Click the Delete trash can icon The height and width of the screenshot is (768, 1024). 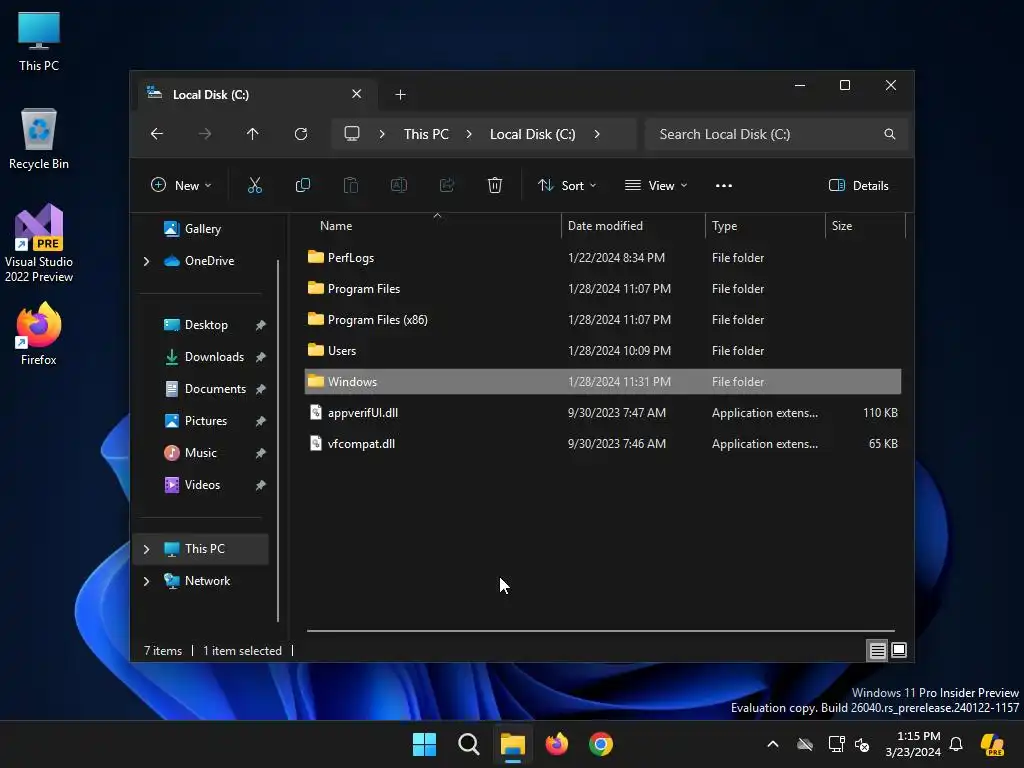(x=495, y=185)
